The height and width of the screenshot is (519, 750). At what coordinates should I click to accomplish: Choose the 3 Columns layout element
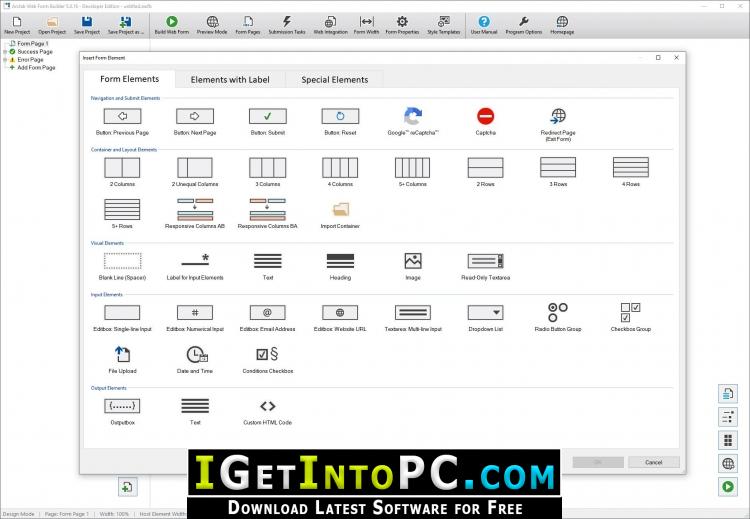point(267,172)
